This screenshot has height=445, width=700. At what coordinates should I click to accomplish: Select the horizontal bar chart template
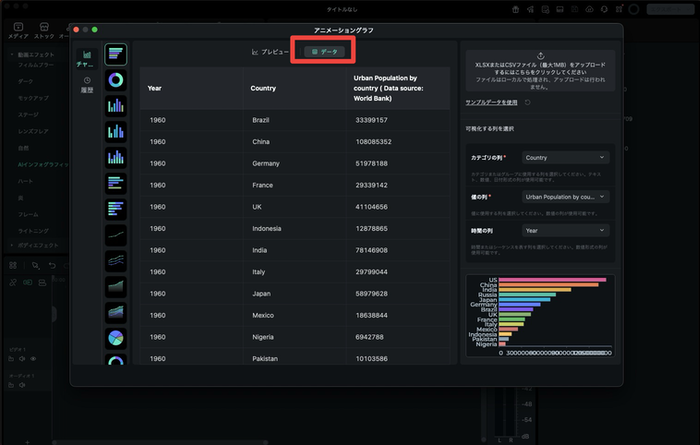coord(117,53)
